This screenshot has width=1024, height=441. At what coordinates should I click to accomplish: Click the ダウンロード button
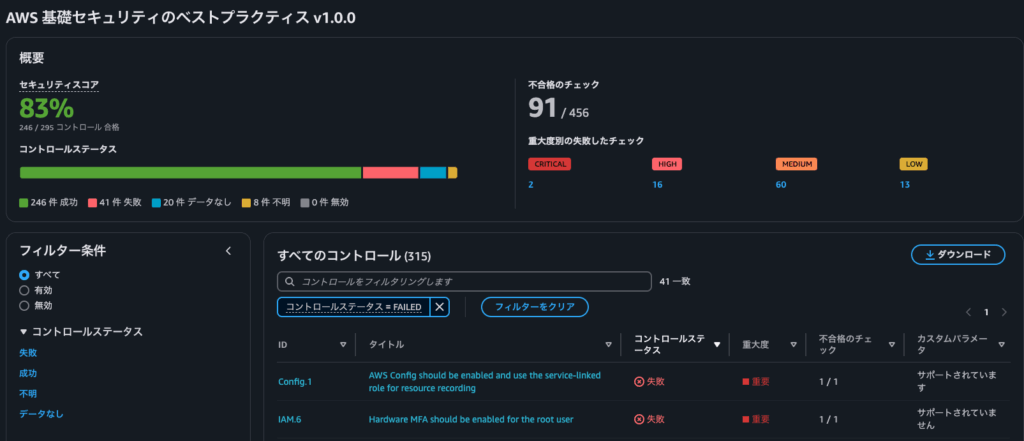pos(957,255)
